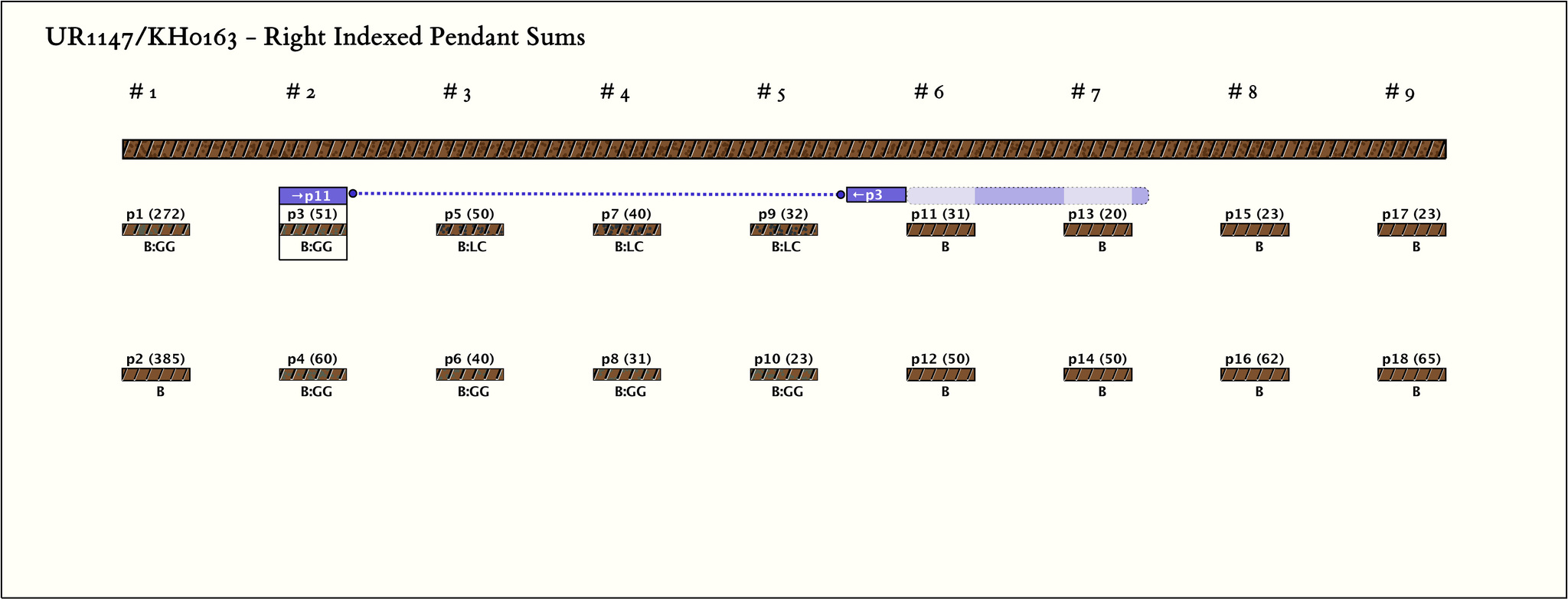Click pendant cord p5 (50)

pyautogui.click(x=470, y=230)
